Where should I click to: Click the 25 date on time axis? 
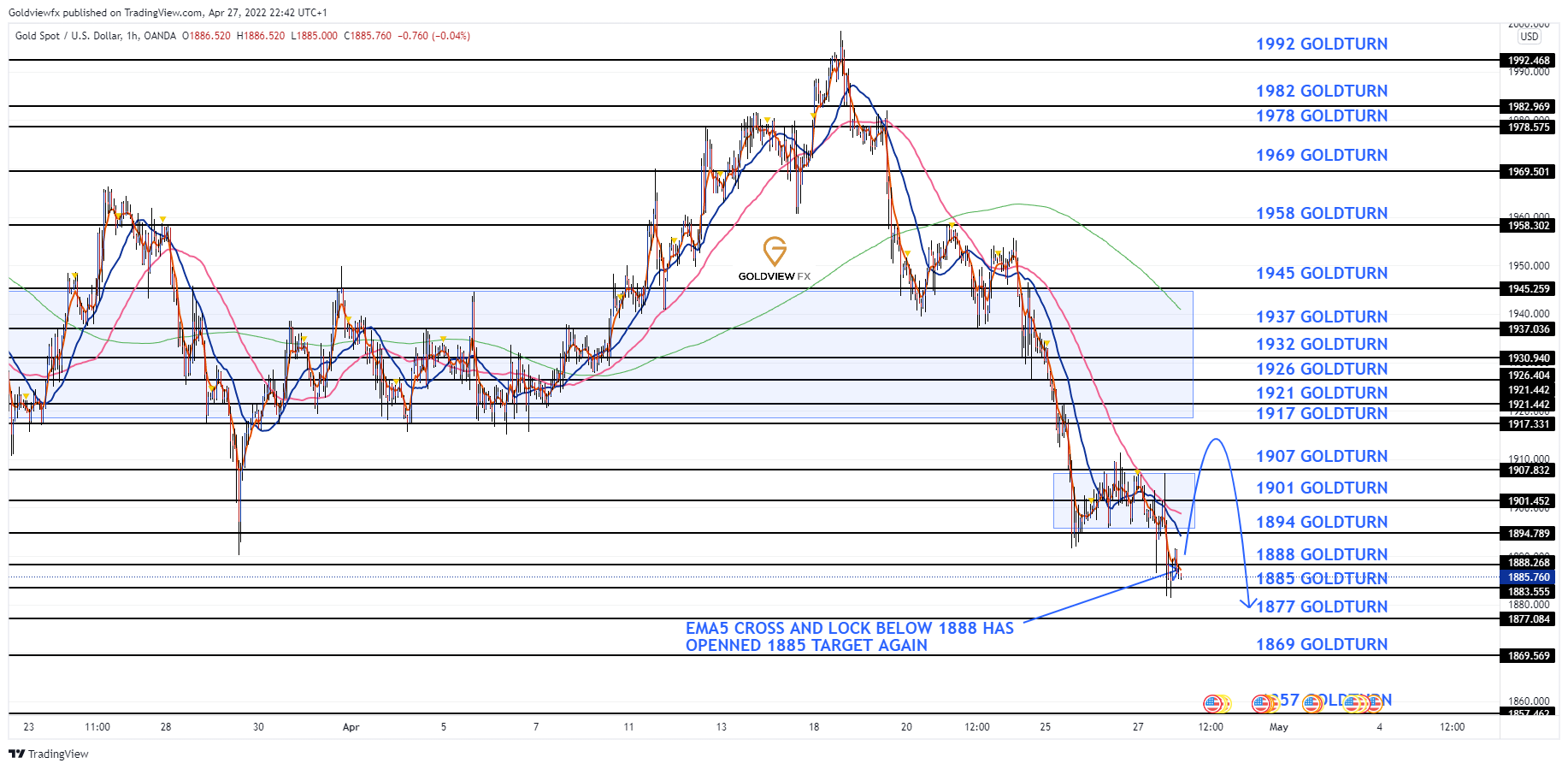pos(1046,727)
